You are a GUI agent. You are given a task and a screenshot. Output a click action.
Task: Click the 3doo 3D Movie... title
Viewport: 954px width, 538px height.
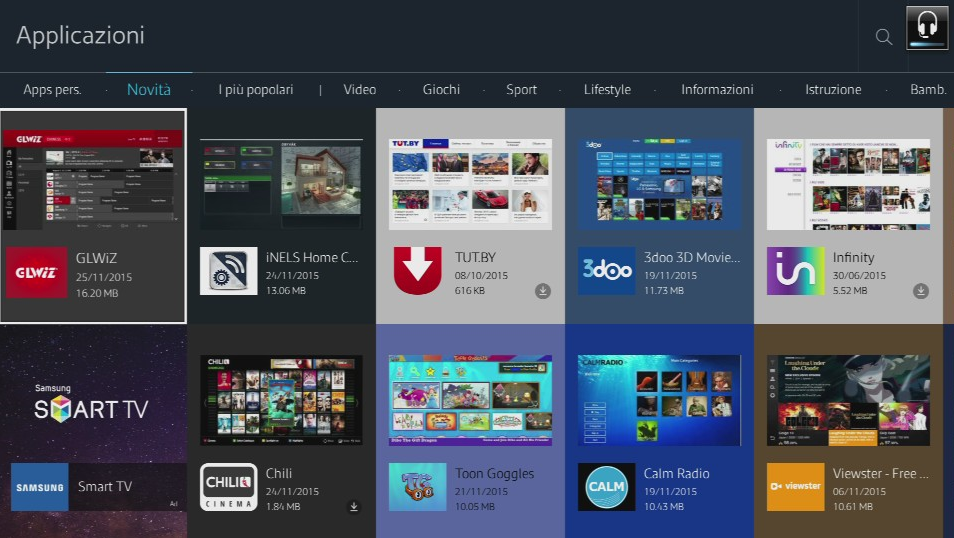692,257
